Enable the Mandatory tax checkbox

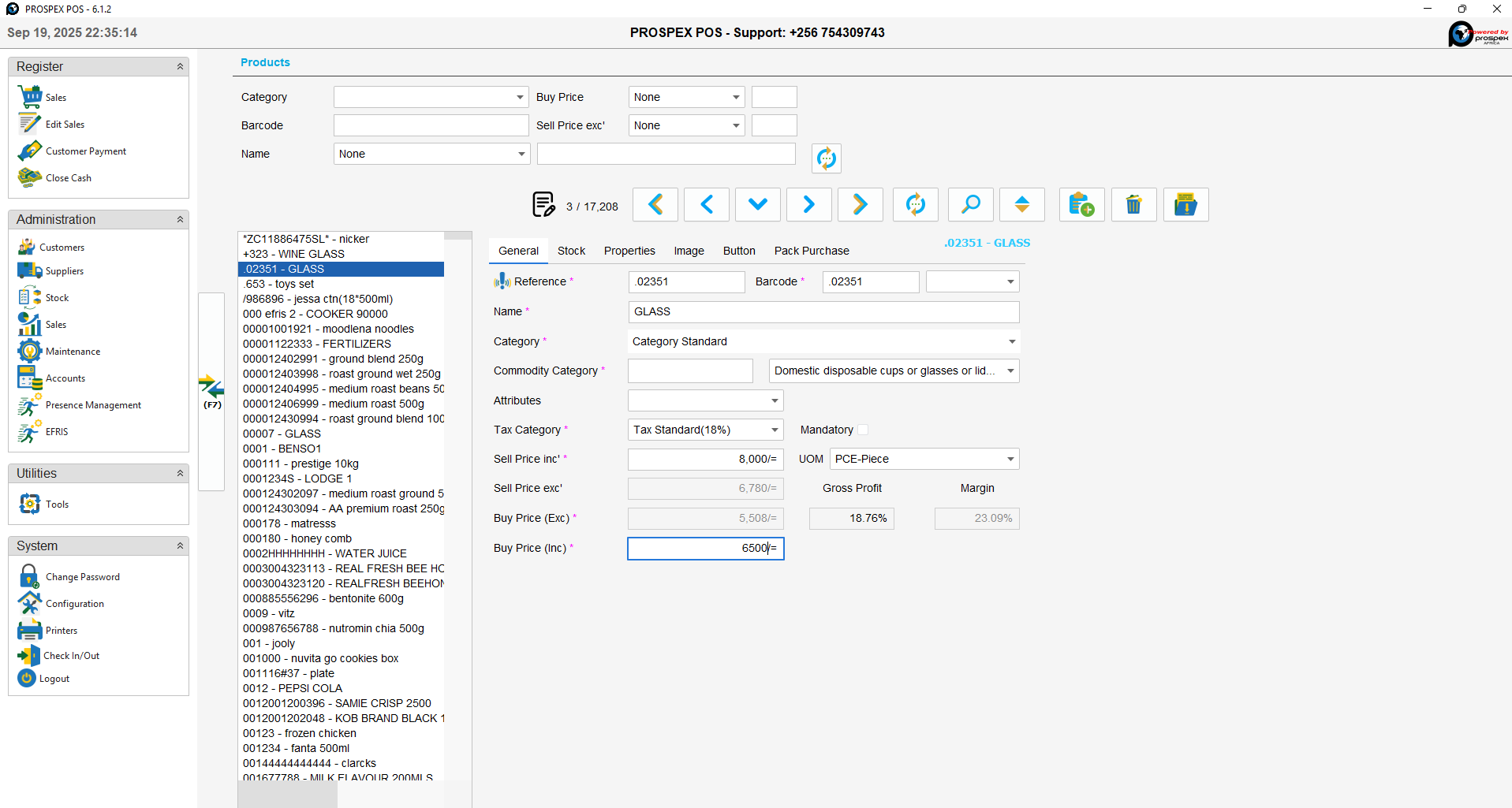click(x=863, y=430)
